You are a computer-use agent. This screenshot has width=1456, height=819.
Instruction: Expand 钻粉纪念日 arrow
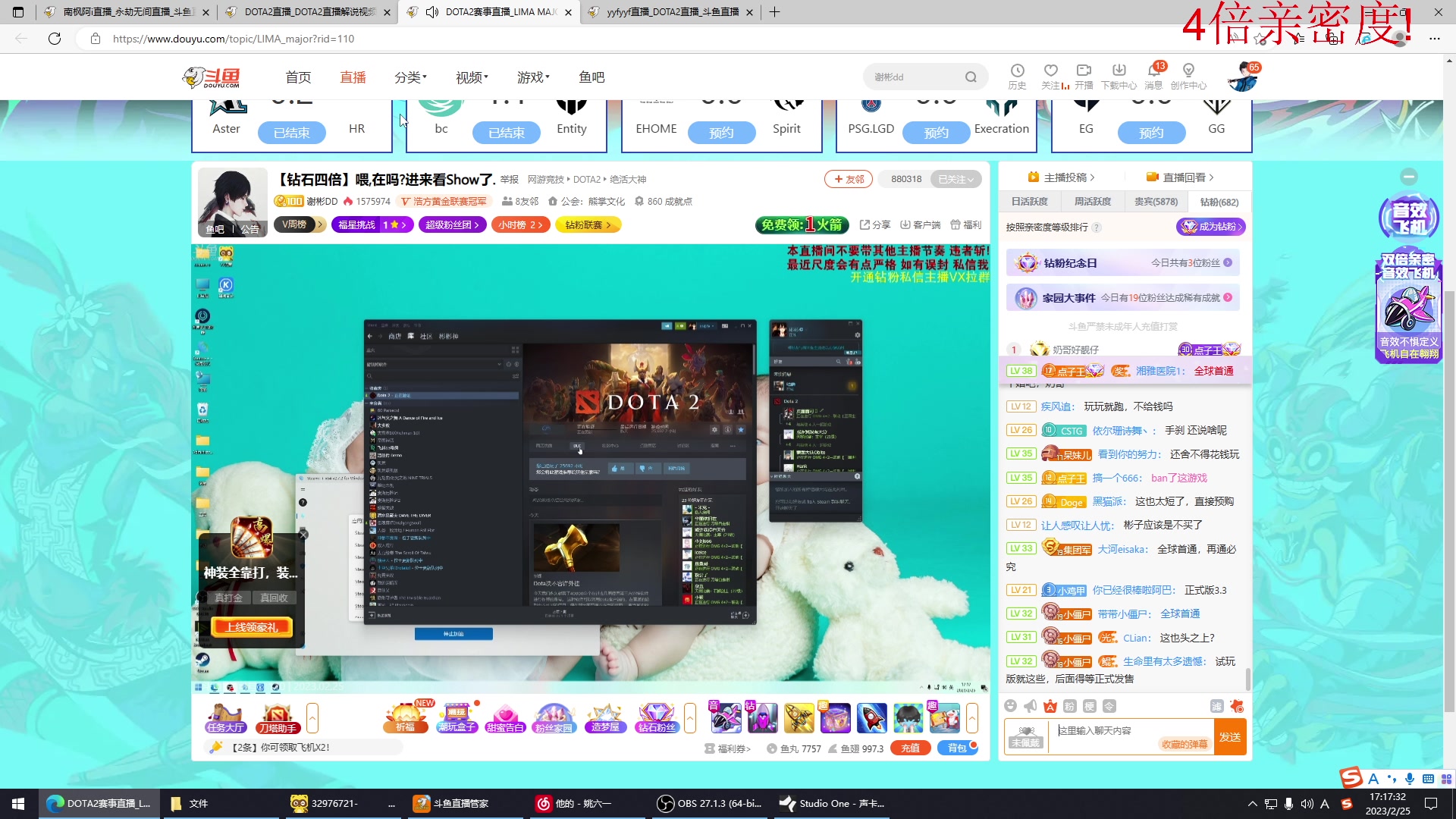coord(1228,262)
